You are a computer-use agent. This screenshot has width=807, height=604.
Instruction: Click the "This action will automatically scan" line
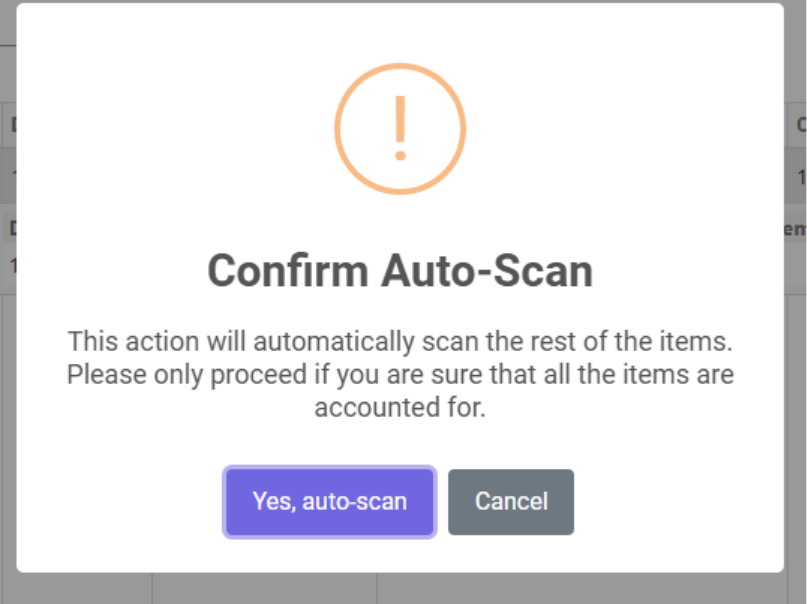[400, 341]
